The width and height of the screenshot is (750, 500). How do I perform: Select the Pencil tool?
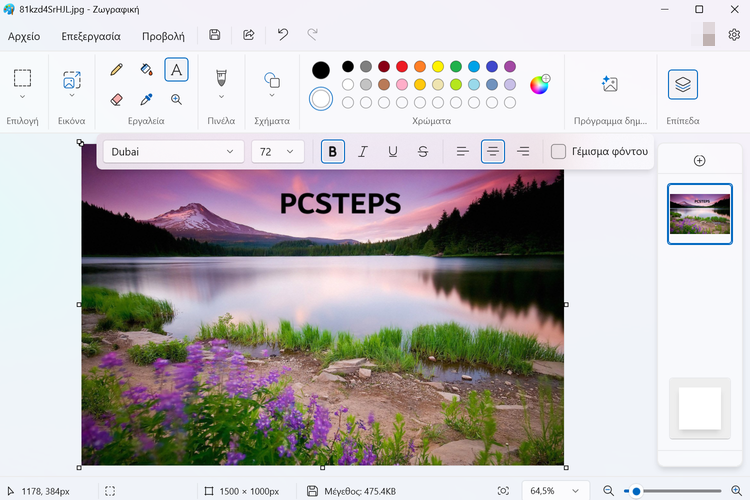click(x=116, y=70)
